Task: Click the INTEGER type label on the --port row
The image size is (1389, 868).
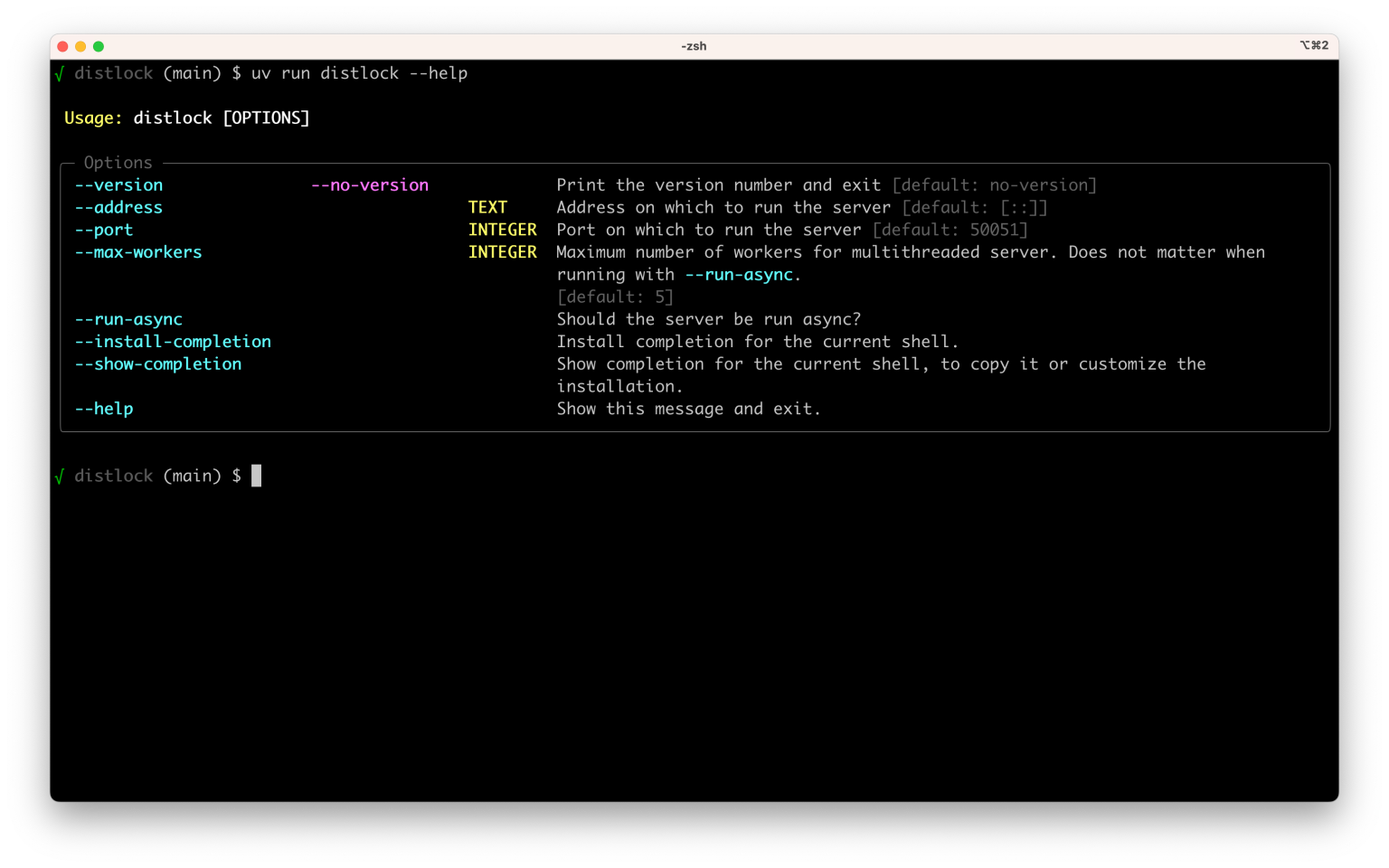Action: [x=502, y=231]
